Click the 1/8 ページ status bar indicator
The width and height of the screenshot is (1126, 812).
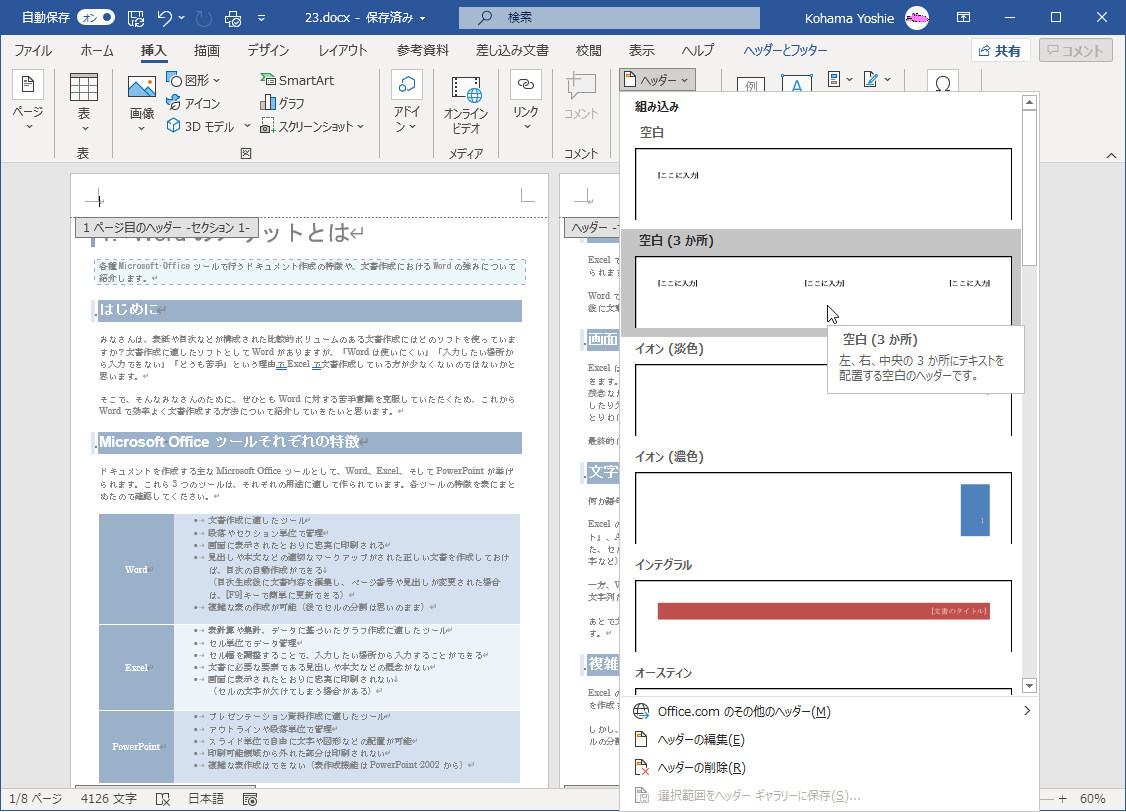[x=35, y=798]
